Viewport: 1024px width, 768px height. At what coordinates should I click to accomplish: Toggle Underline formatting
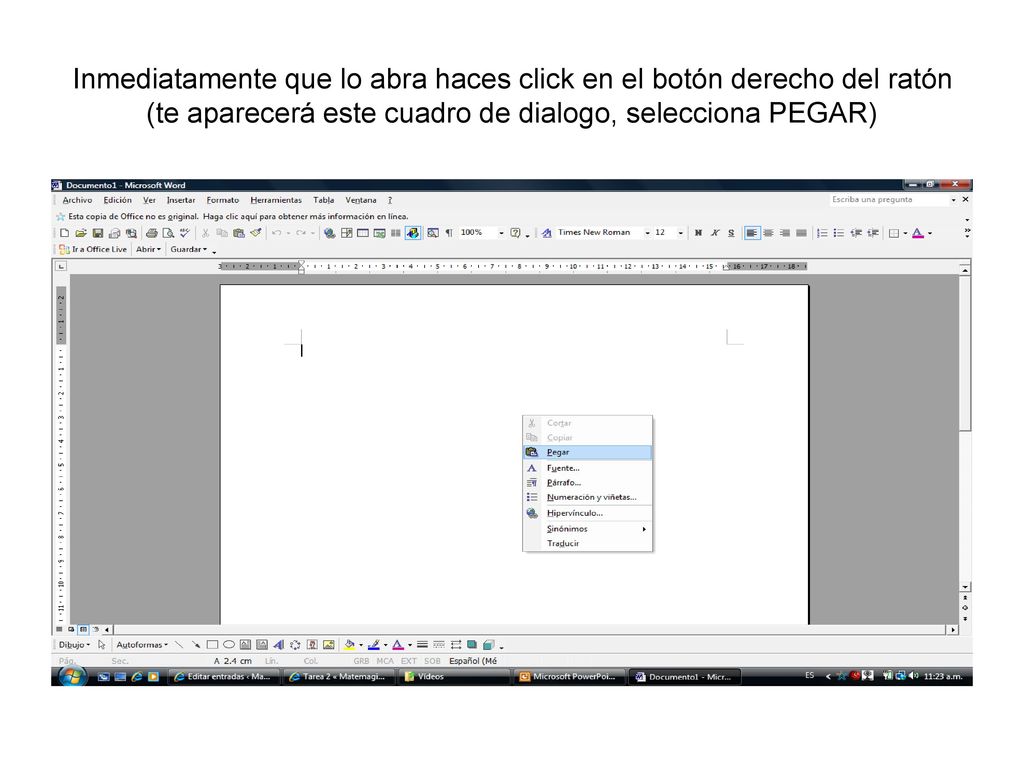tap(731, 233)
